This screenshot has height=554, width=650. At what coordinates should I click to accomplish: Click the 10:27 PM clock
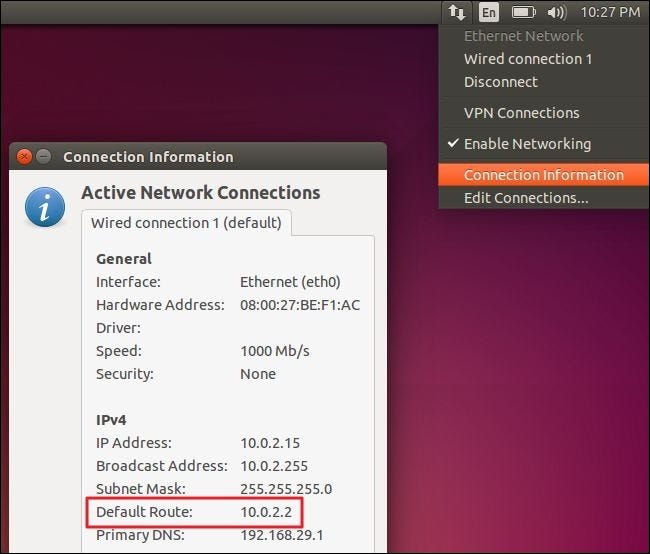click(x=610, y=12)
